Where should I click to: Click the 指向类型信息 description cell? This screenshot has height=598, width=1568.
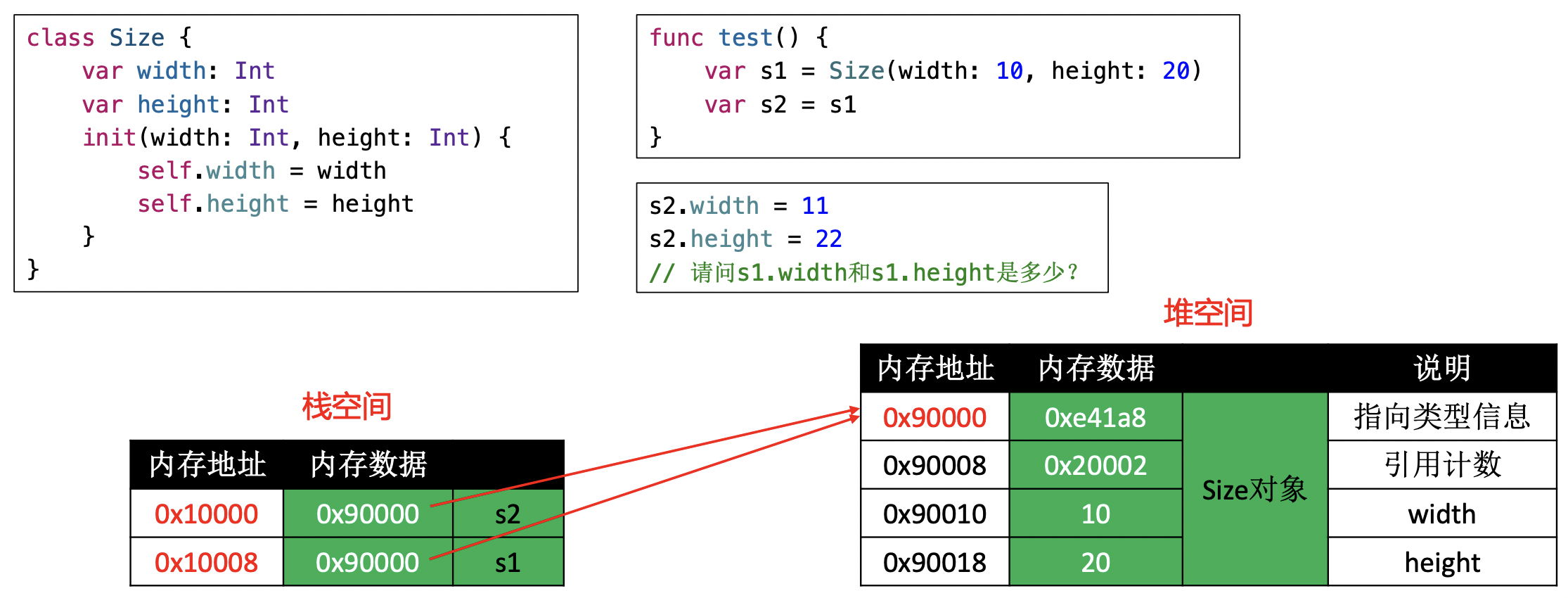click(1441, 416)
